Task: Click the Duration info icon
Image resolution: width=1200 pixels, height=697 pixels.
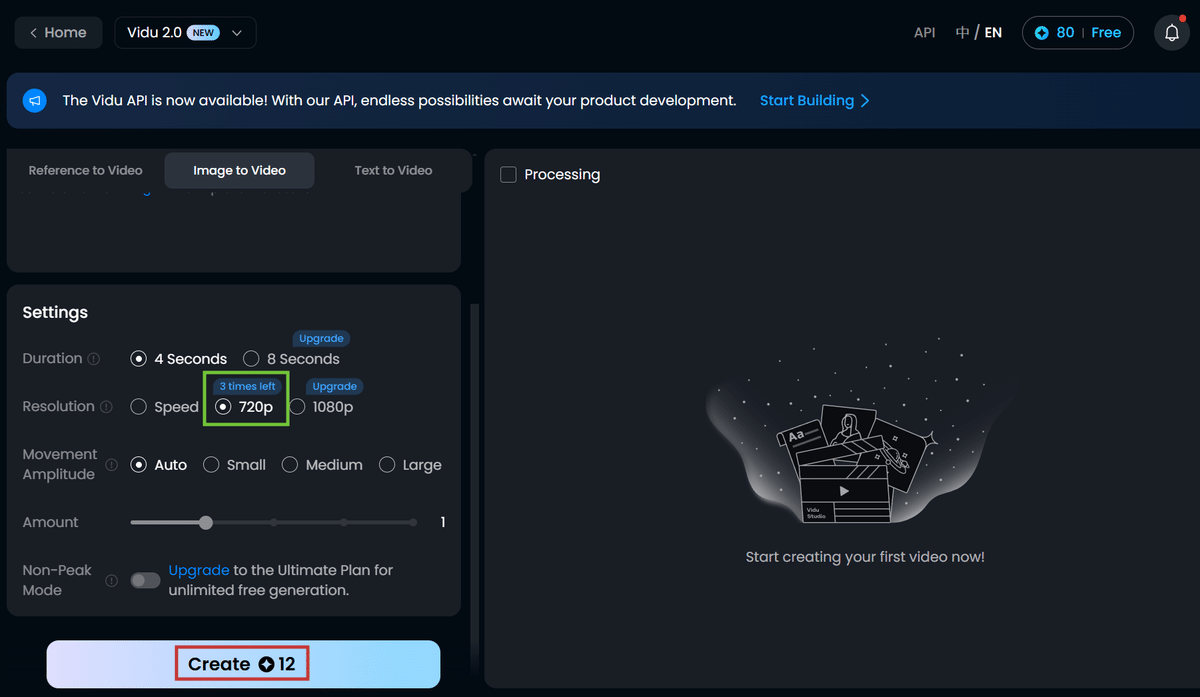Action: 94,359
